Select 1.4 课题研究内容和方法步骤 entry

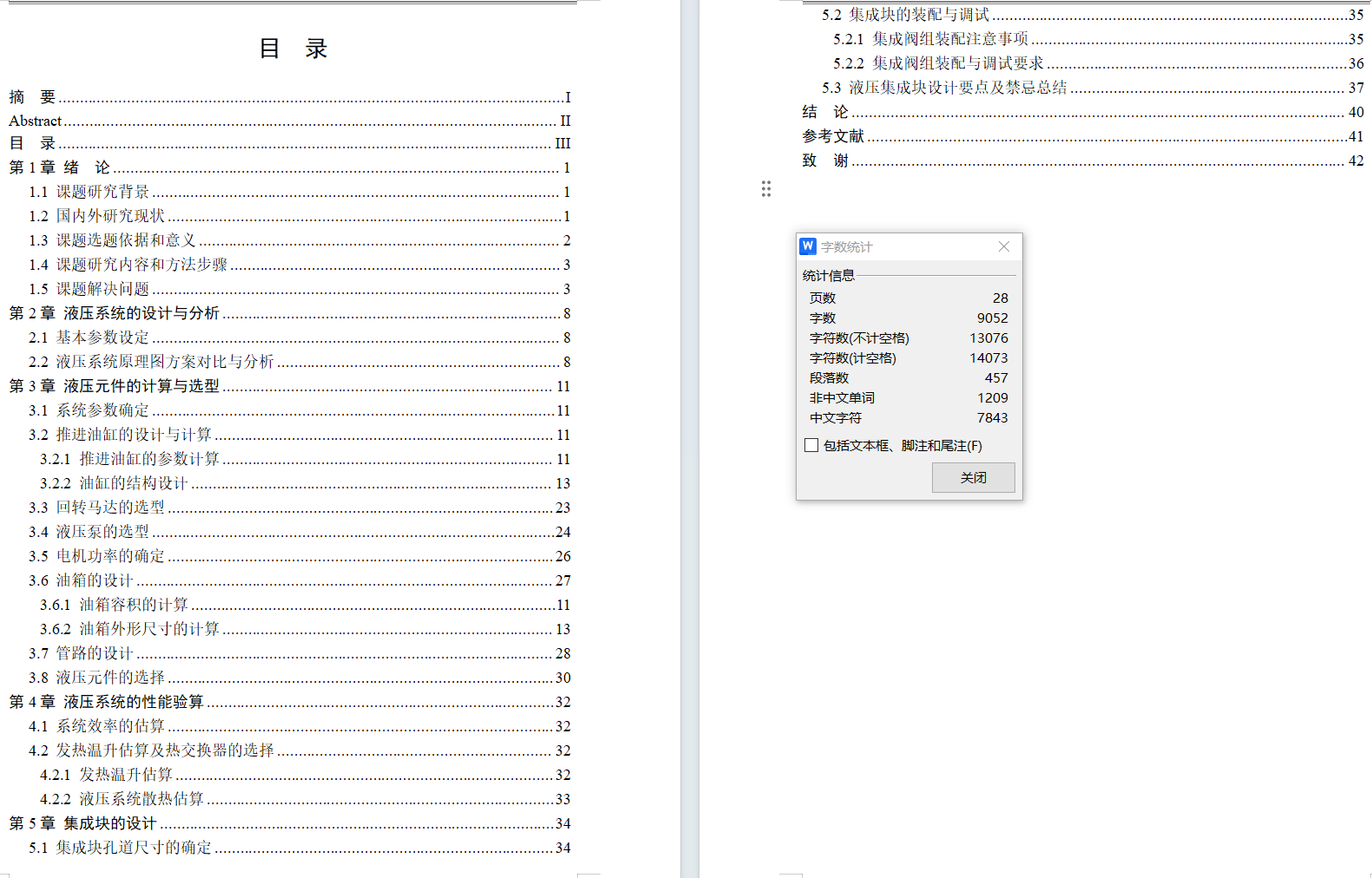coord(299,265)
